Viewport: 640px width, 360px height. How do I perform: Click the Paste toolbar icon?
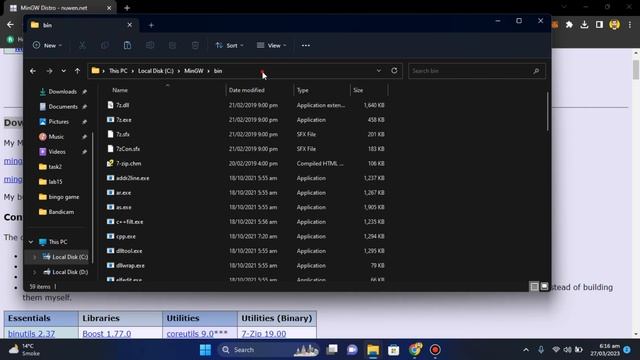[x=127, y=45]
